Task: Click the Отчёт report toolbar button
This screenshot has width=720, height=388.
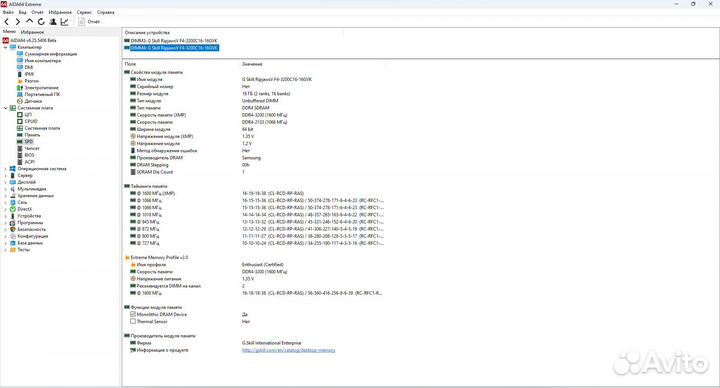Action: pos(89,22)
